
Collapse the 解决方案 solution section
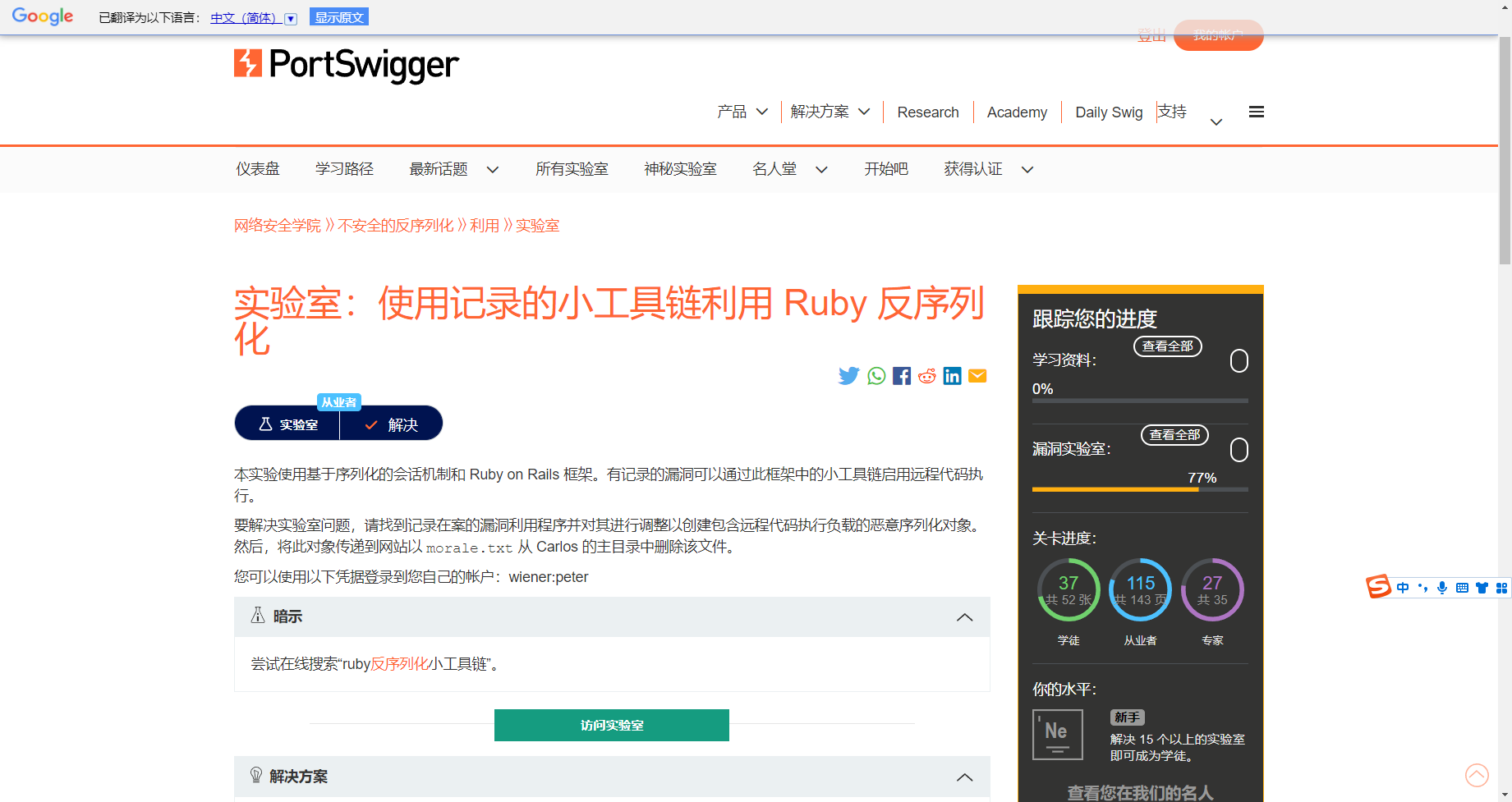pyautogui.click(x=965, y=777)
